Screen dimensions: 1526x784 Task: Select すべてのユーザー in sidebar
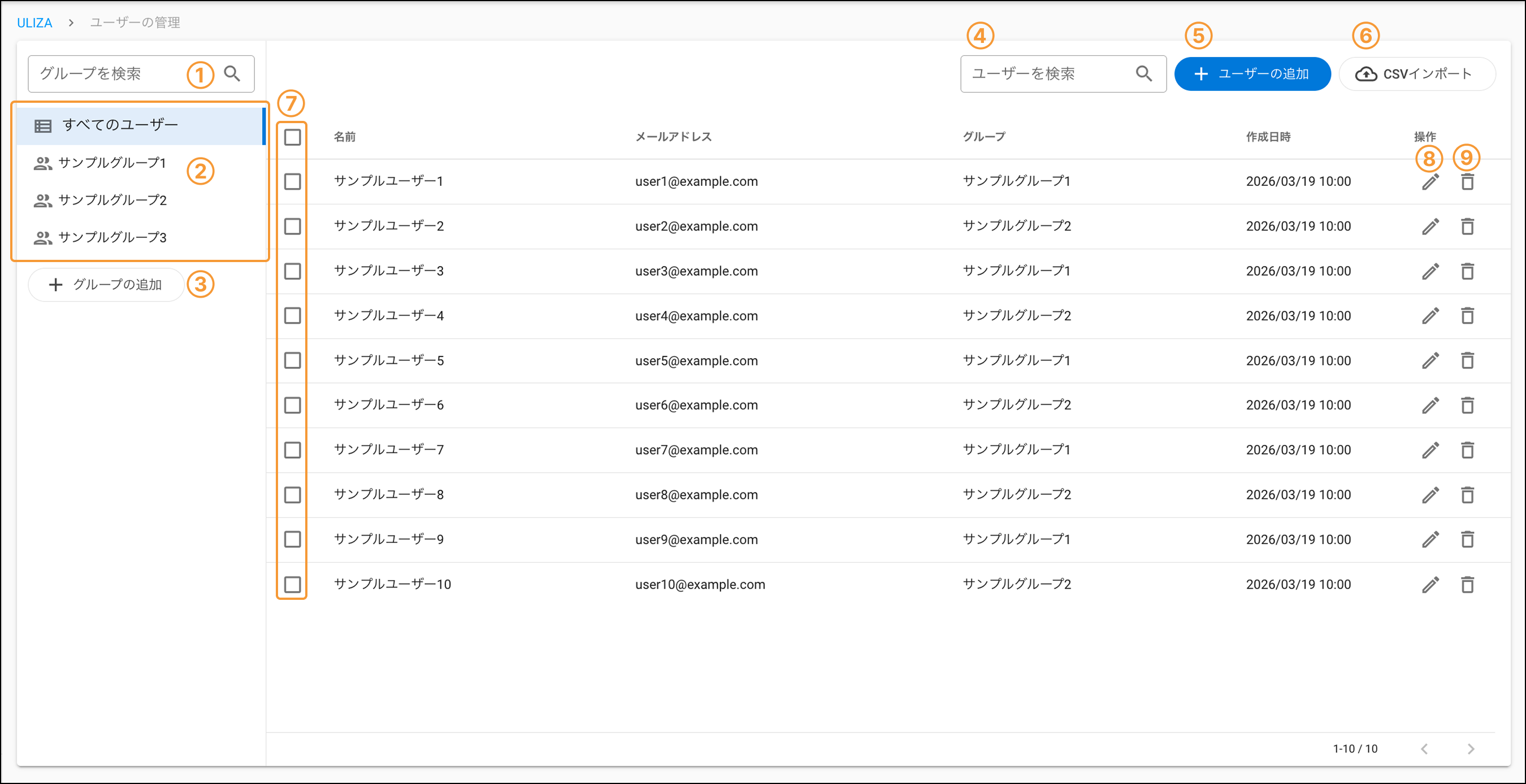(x=120, y=125)
